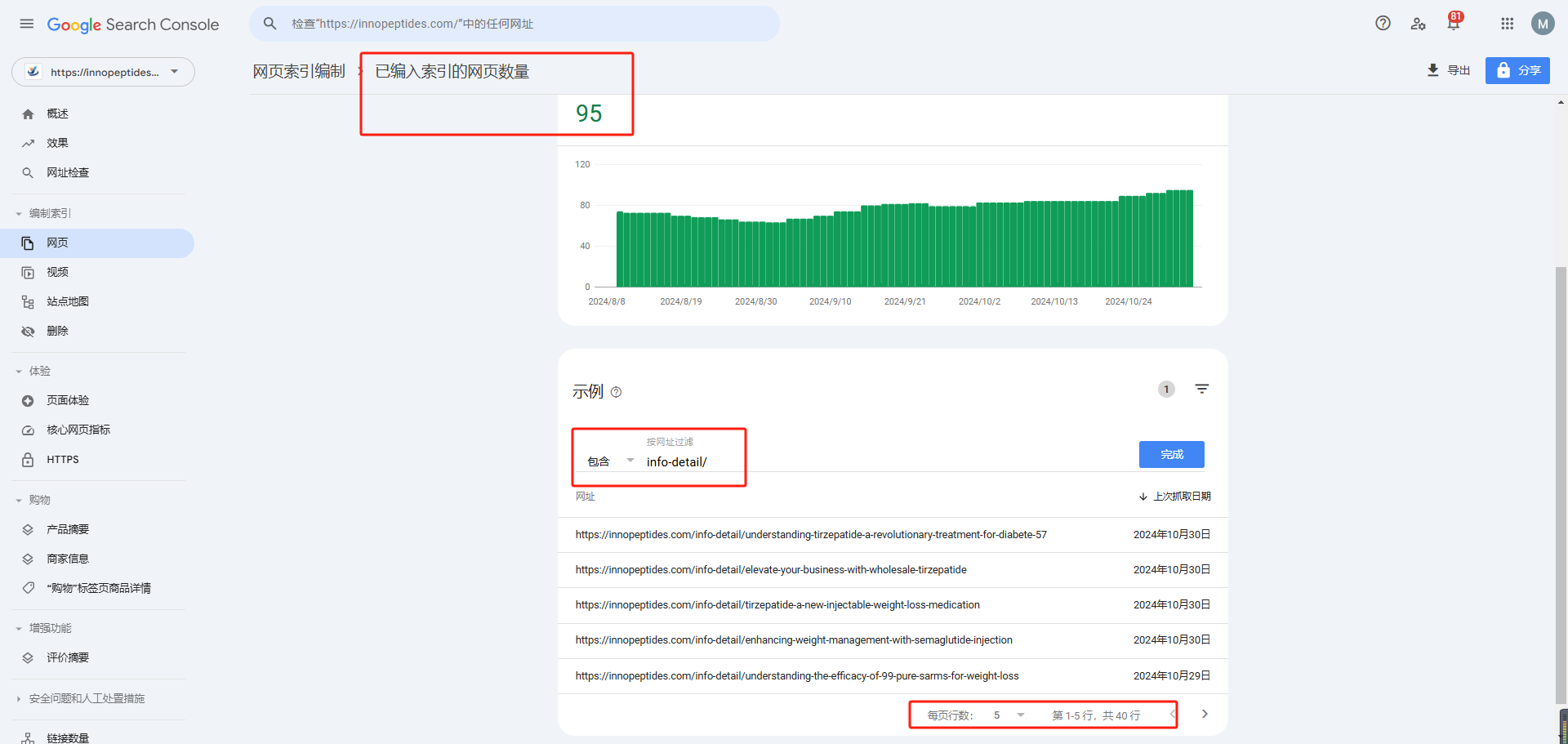The image size is (1568, 744).
Task: Open notifications bell with 81 badge
Action: pyautogui.click(x=1454, y=22)
